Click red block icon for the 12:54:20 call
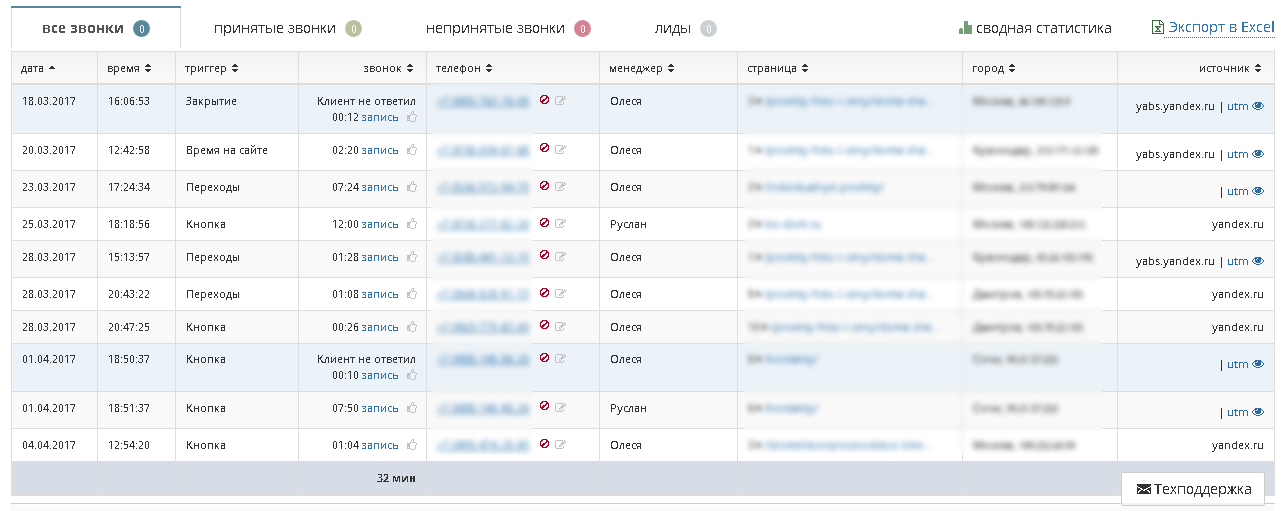Viewport: 1287px width, 511px height. pyautogui.click(x=544, y=442)
